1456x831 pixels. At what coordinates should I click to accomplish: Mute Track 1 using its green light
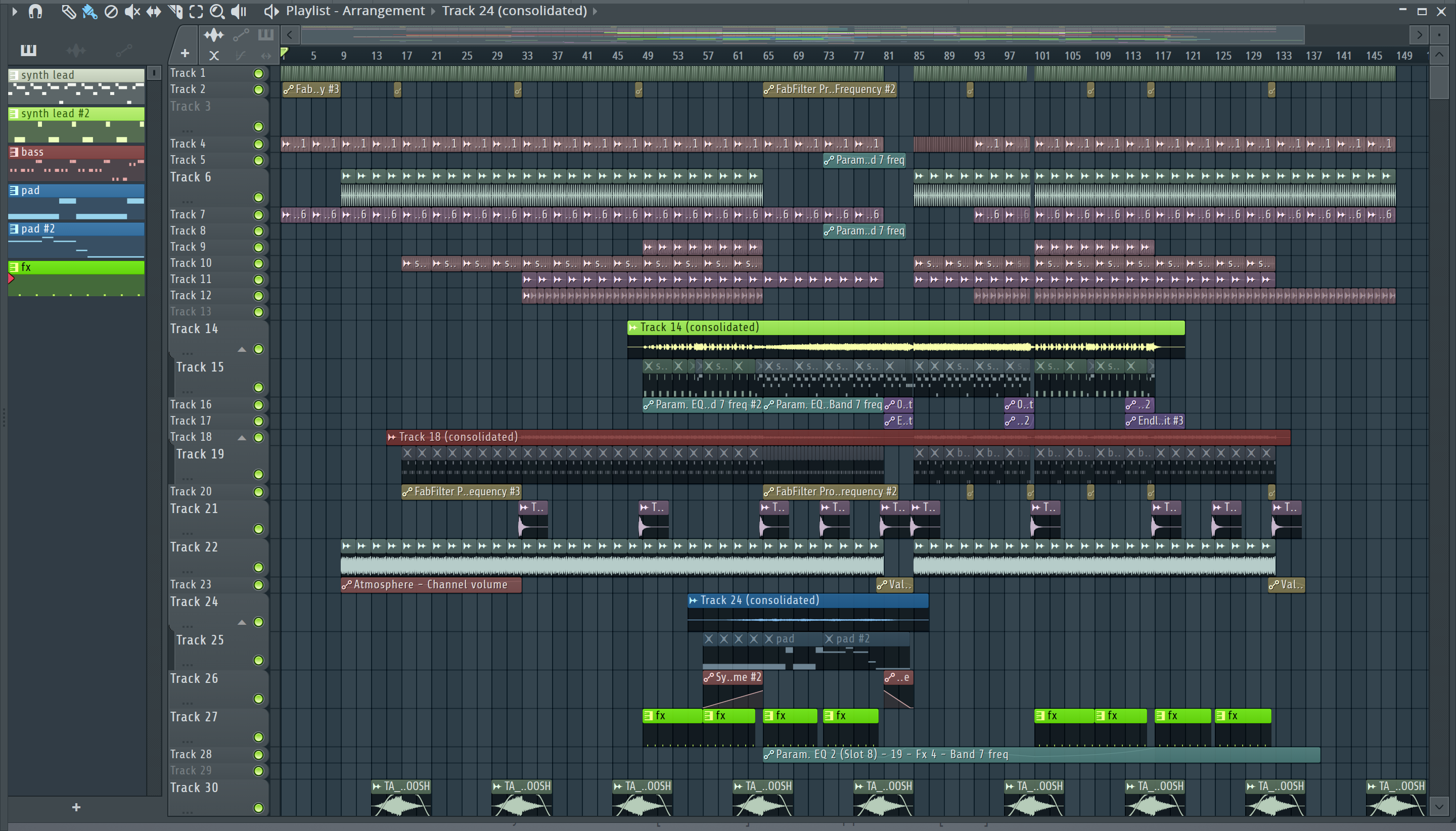[258, 74]
